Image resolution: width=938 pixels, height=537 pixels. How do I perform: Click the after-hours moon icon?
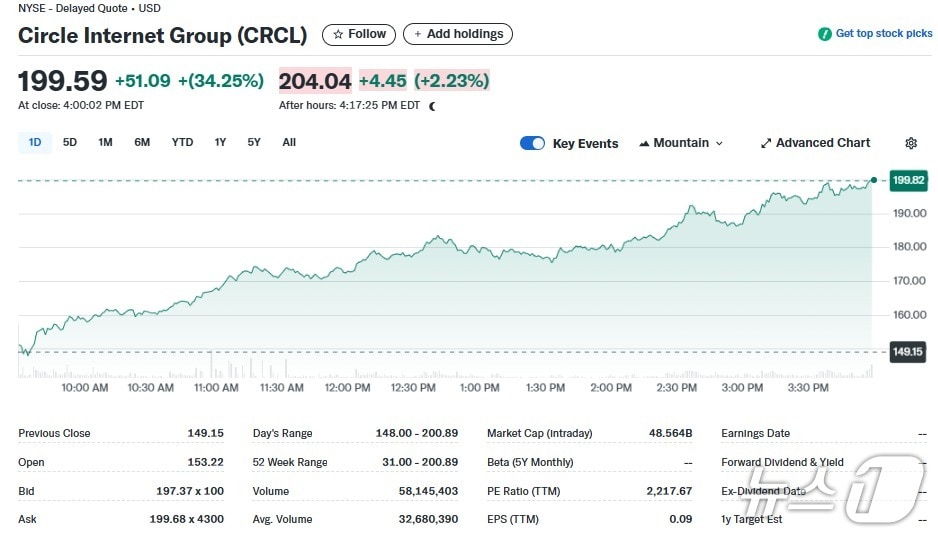coord(432,106)
